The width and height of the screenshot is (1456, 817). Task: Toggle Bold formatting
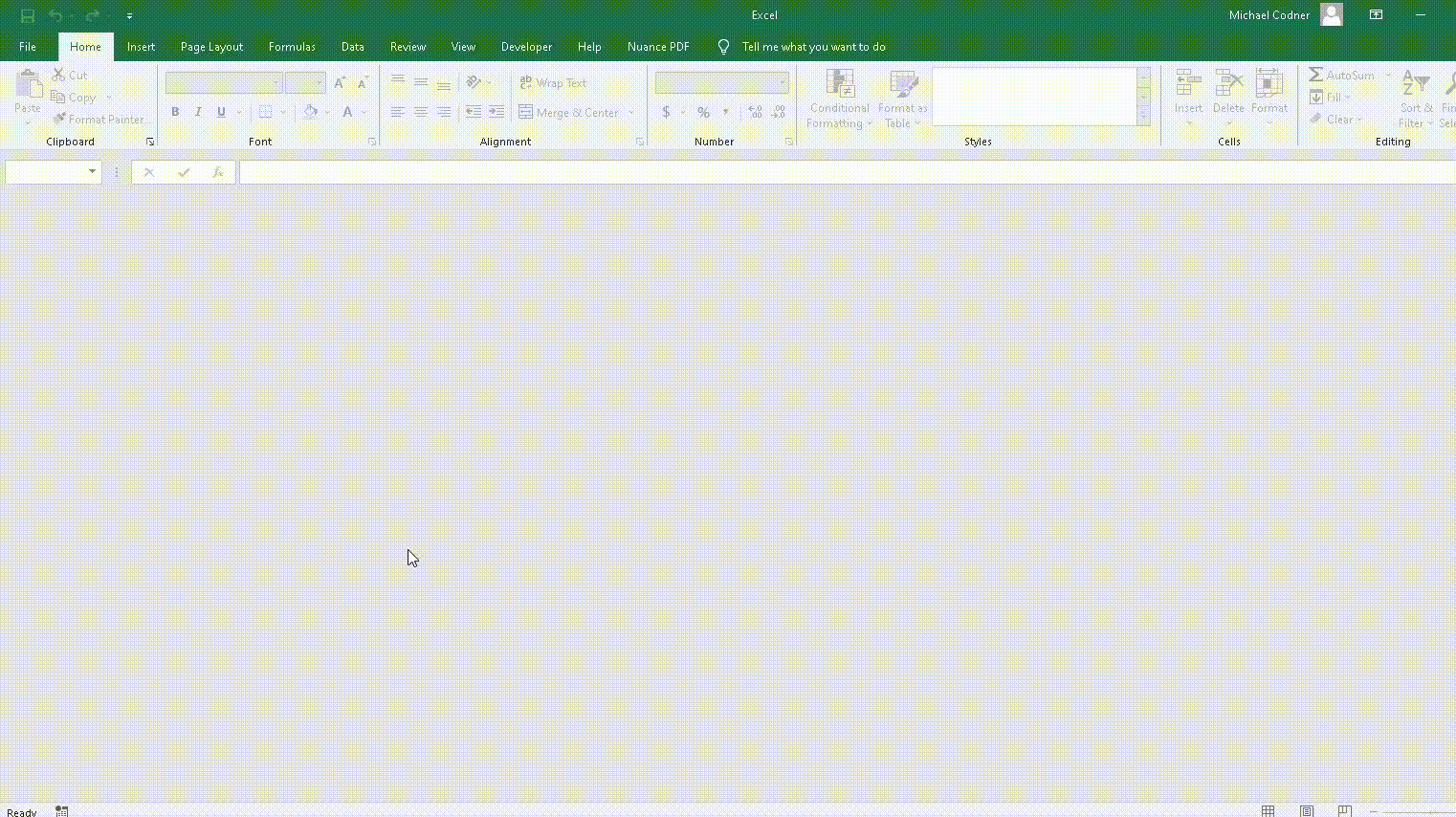point(175,112)
